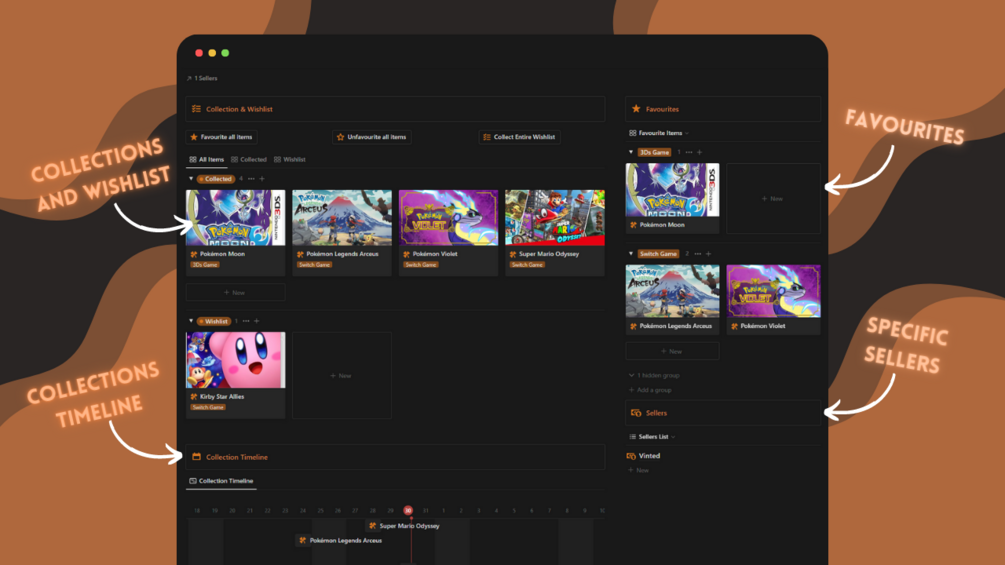
Task: Click the Collection & Wishlist list icon
Action: (x=196, y=109)
